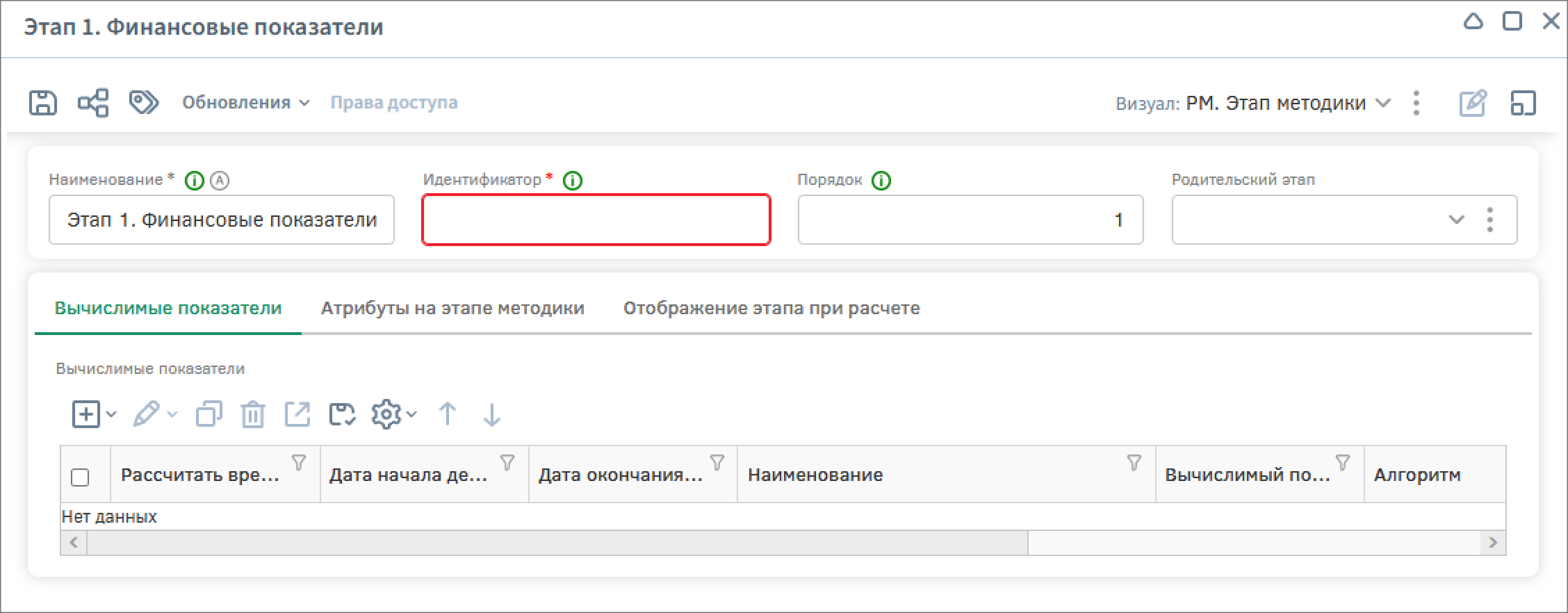Expand the arrow next to add icon

tap(111, 415)
